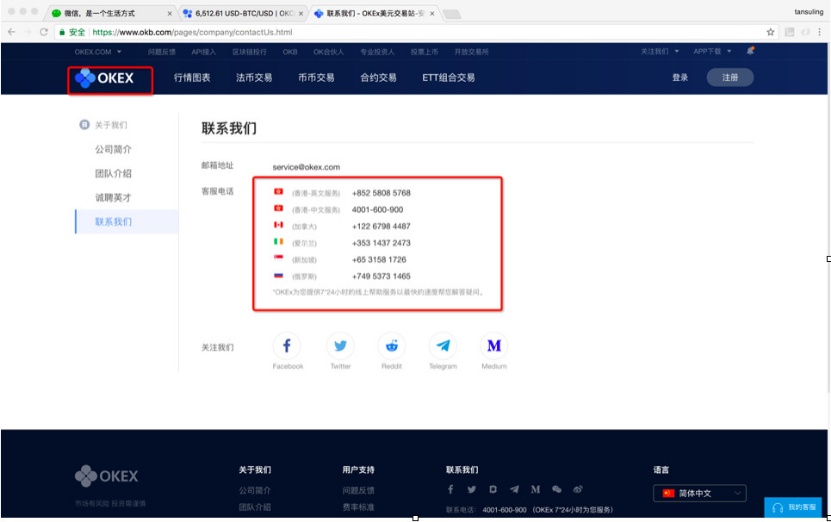This screenshot has height=522, width=831.
Task: Click footer 公司简介 link
Action: (x=254, y=490)
